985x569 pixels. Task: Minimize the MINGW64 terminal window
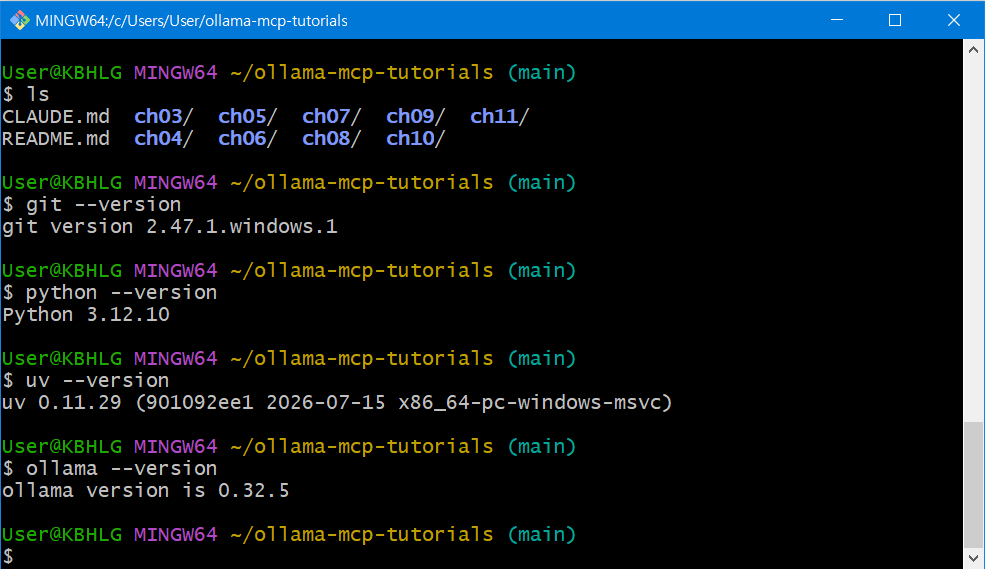(837, 20)
